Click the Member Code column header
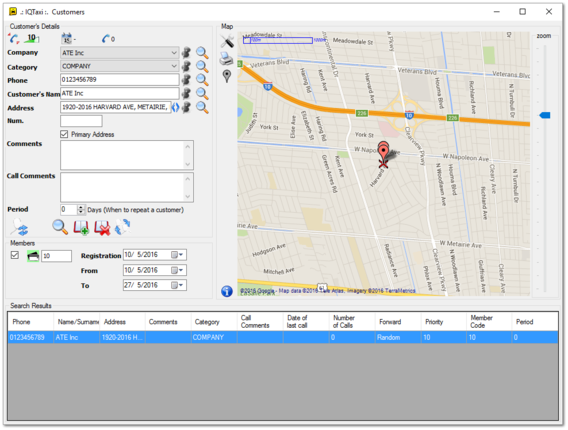 point(489,322)
